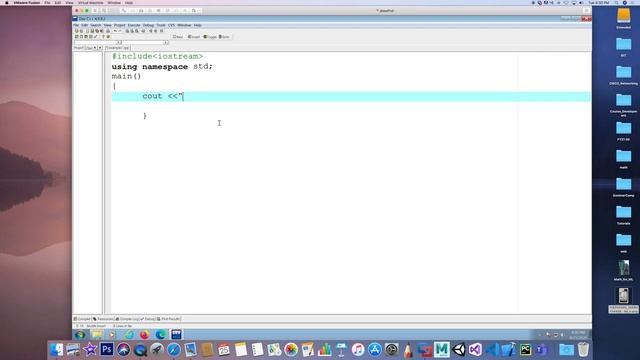
Task: Click the Goto bookmarks button
Action: click(x=224, y=37)
